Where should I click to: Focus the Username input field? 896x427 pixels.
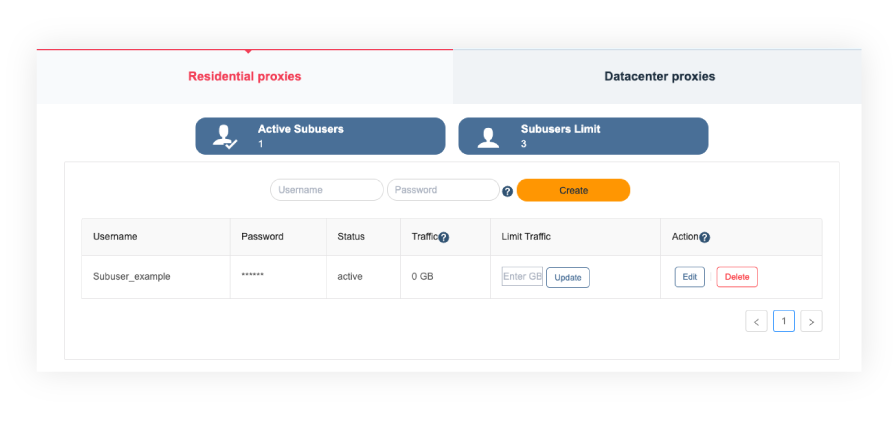[326, 190]
